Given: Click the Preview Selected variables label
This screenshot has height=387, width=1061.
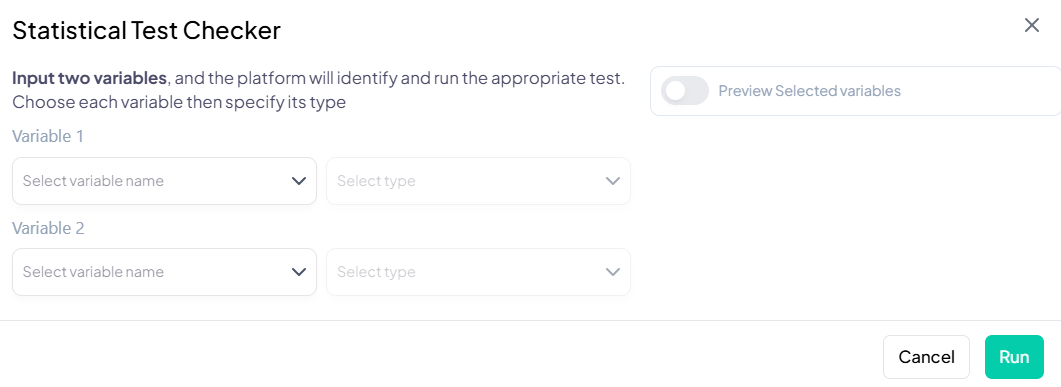Looking at the screenshot, I should click(809, 91).
